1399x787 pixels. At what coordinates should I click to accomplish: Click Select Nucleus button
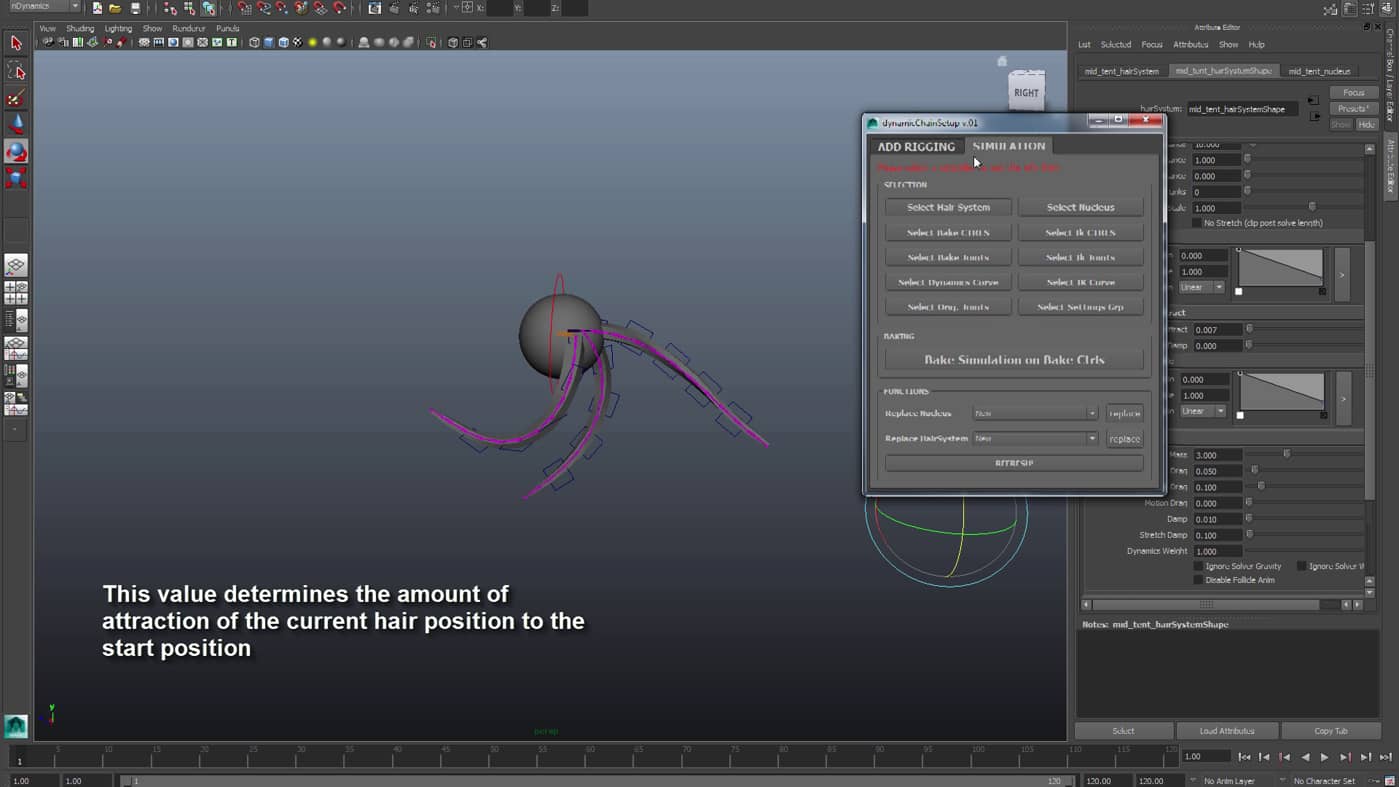tap(1080, 207)
